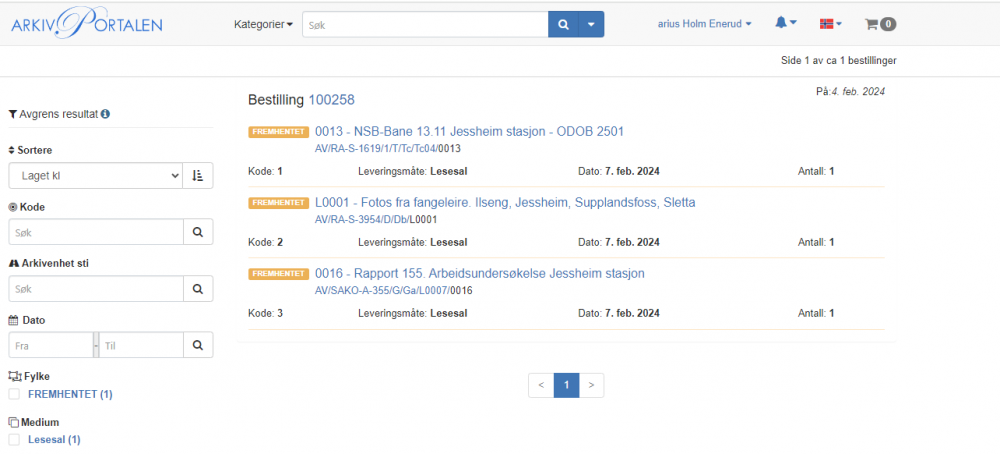Click the Avgrens resultat info icon
The image size is (1000, 454).
tap(105, 114)
